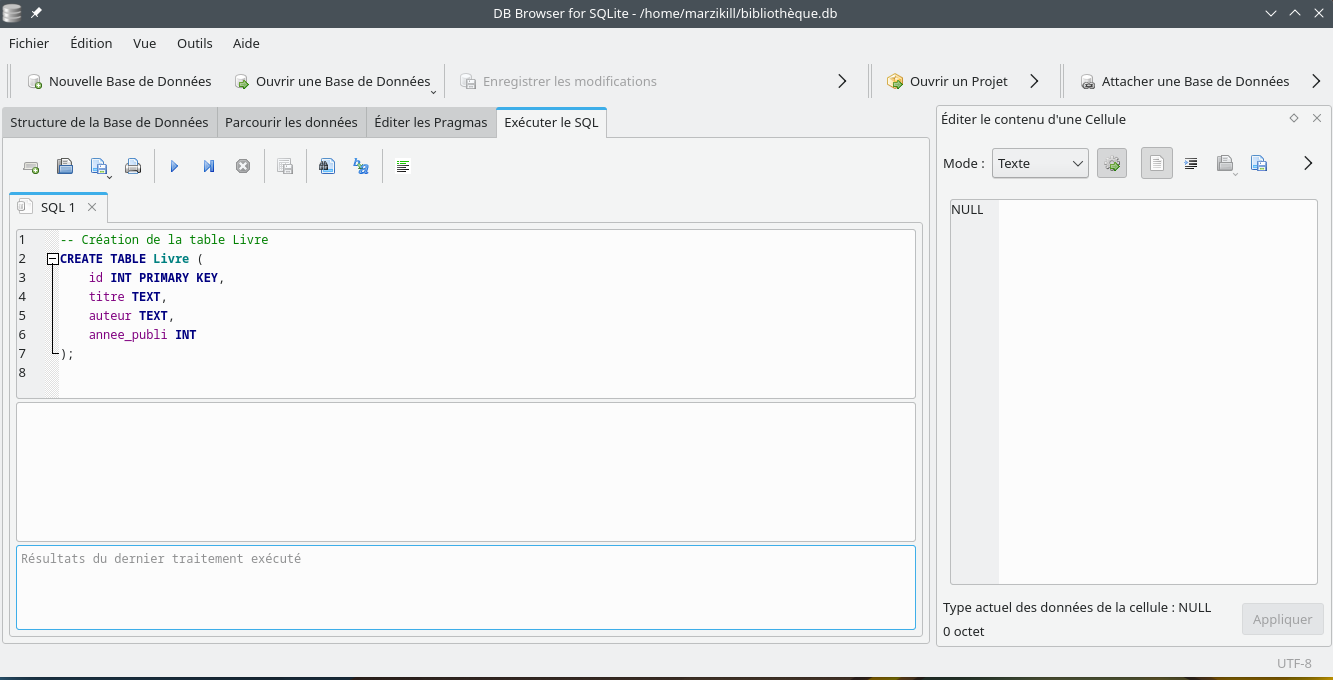This screenshot has width=1333, height=680.
Task: Click the application database icon in title bar
Action: click(x=12, y=13)
